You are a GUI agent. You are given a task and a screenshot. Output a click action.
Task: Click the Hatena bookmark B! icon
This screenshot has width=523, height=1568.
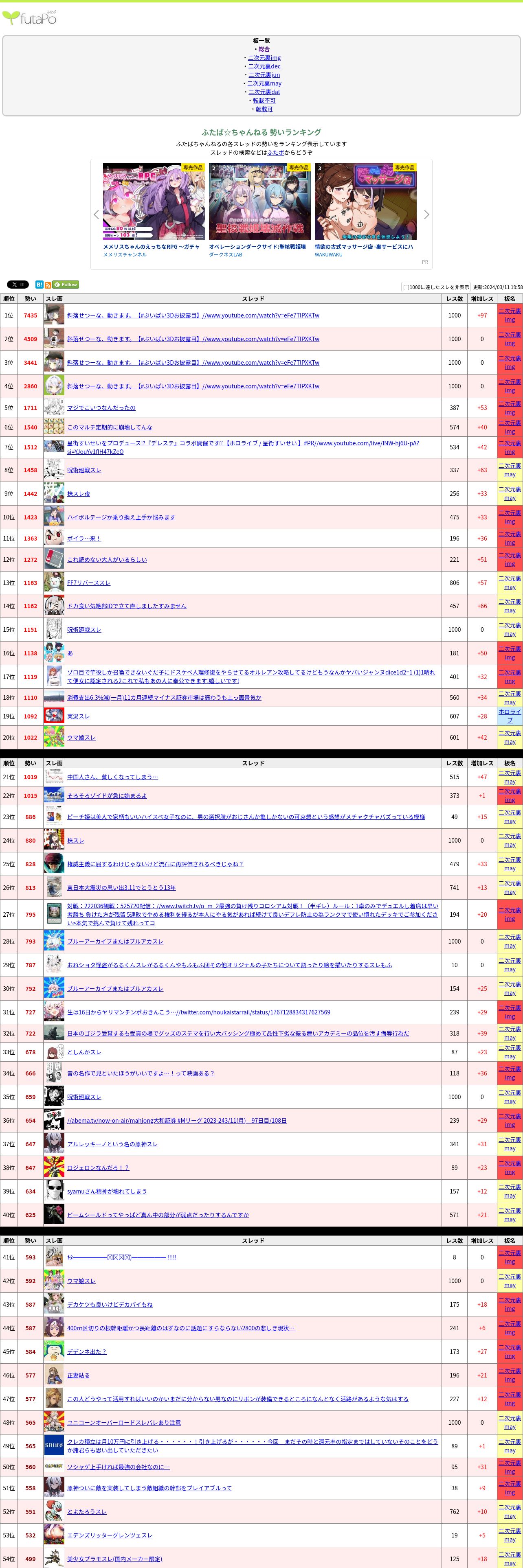[x=39, y=284]
